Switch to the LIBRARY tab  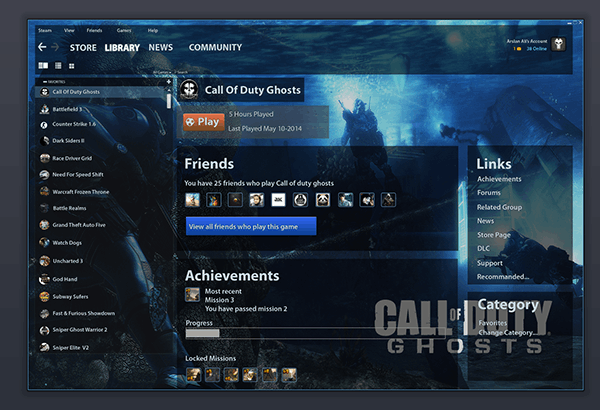click(x=122, y=47)
